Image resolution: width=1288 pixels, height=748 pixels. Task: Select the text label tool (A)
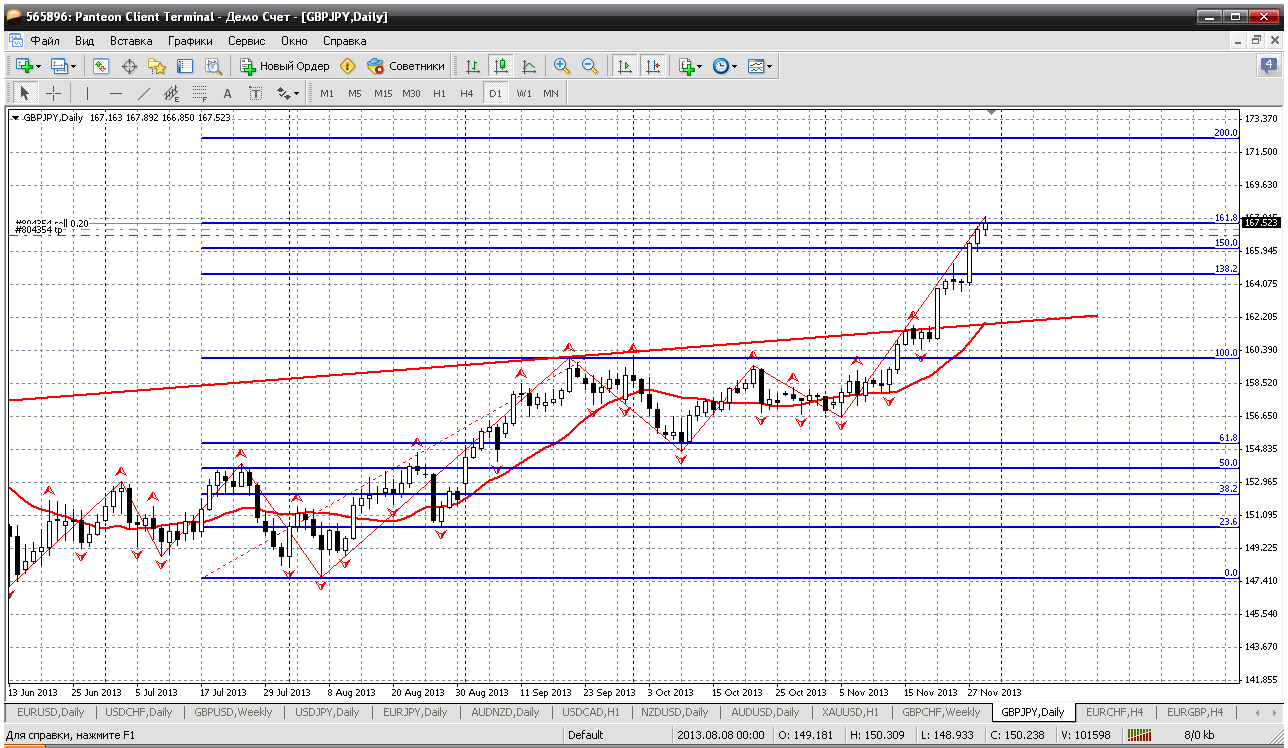(227, 93)
